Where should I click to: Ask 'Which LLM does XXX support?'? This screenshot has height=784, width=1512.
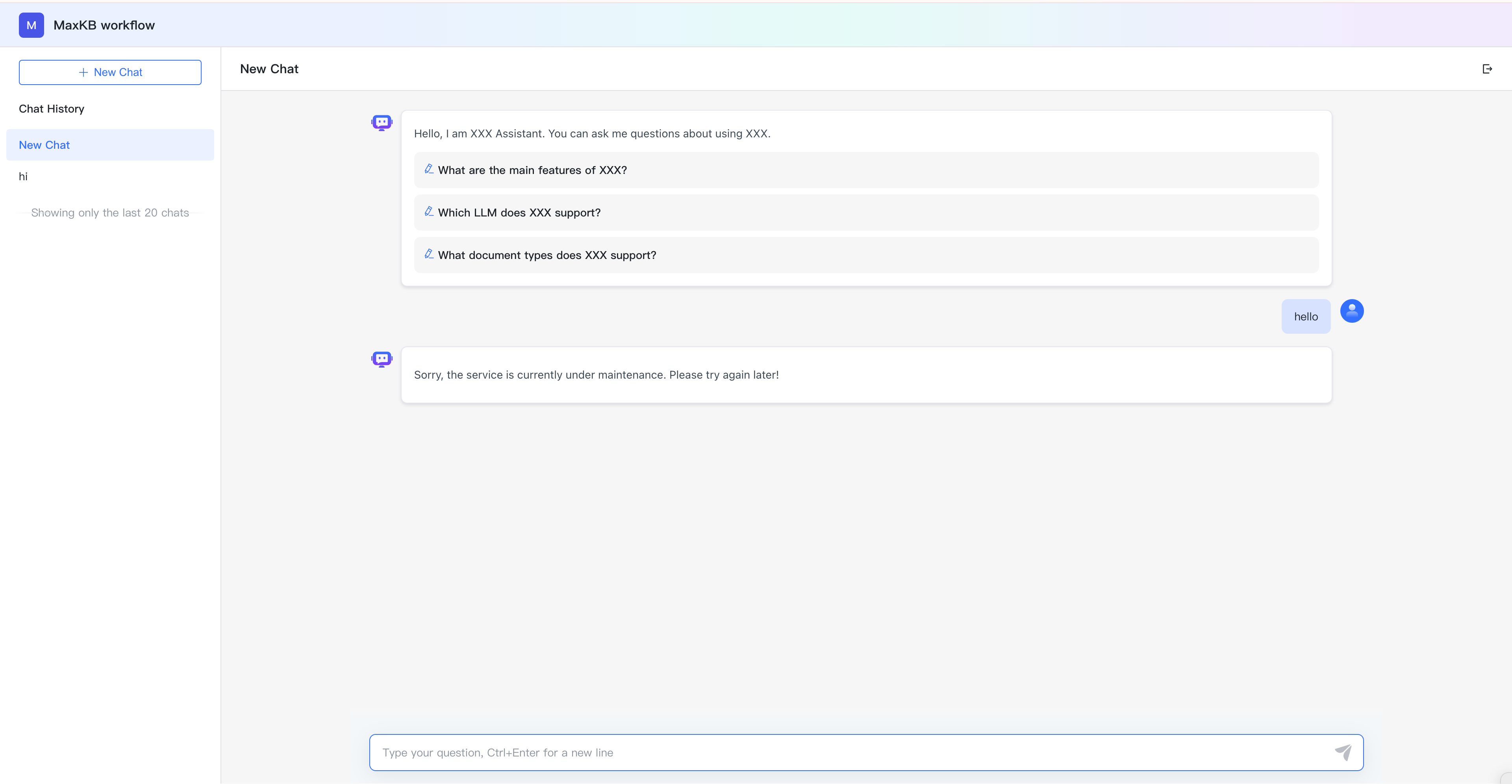pyautogui.click(x=866, y=213)
